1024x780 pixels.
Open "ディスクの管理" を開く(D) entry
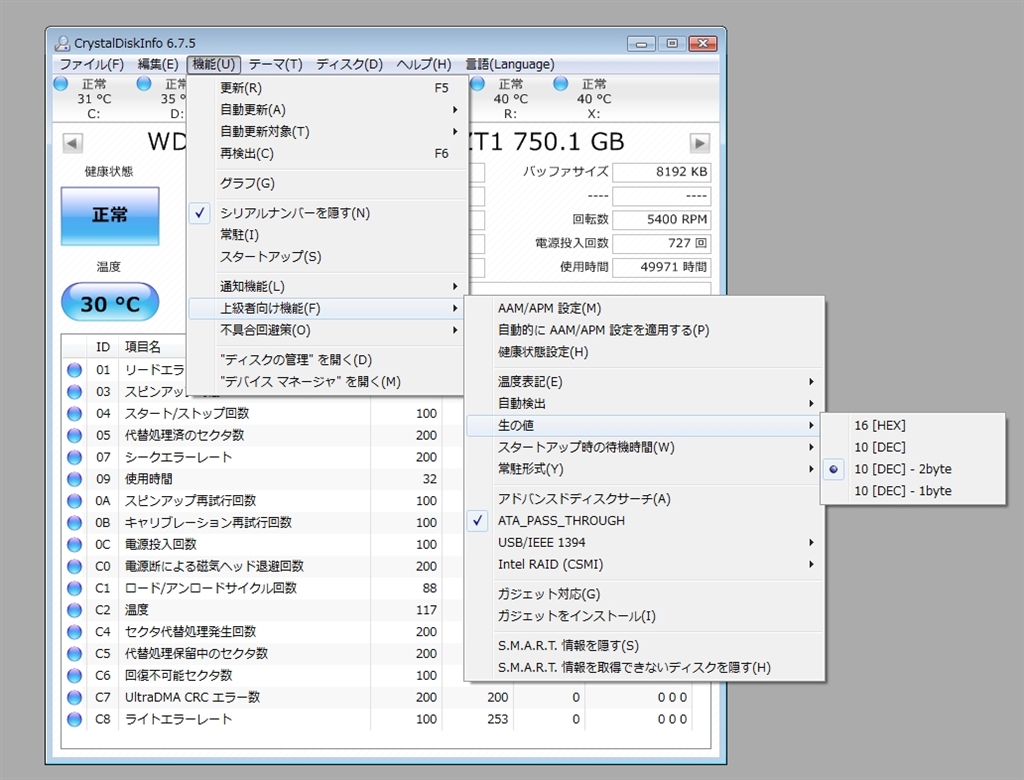point(327,360)
